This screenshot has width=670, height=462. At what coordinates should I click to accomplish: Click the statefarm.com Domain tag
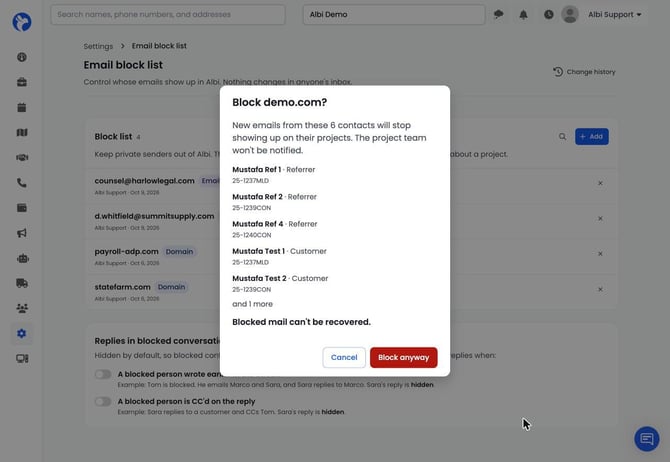click(x=171, y=287)
